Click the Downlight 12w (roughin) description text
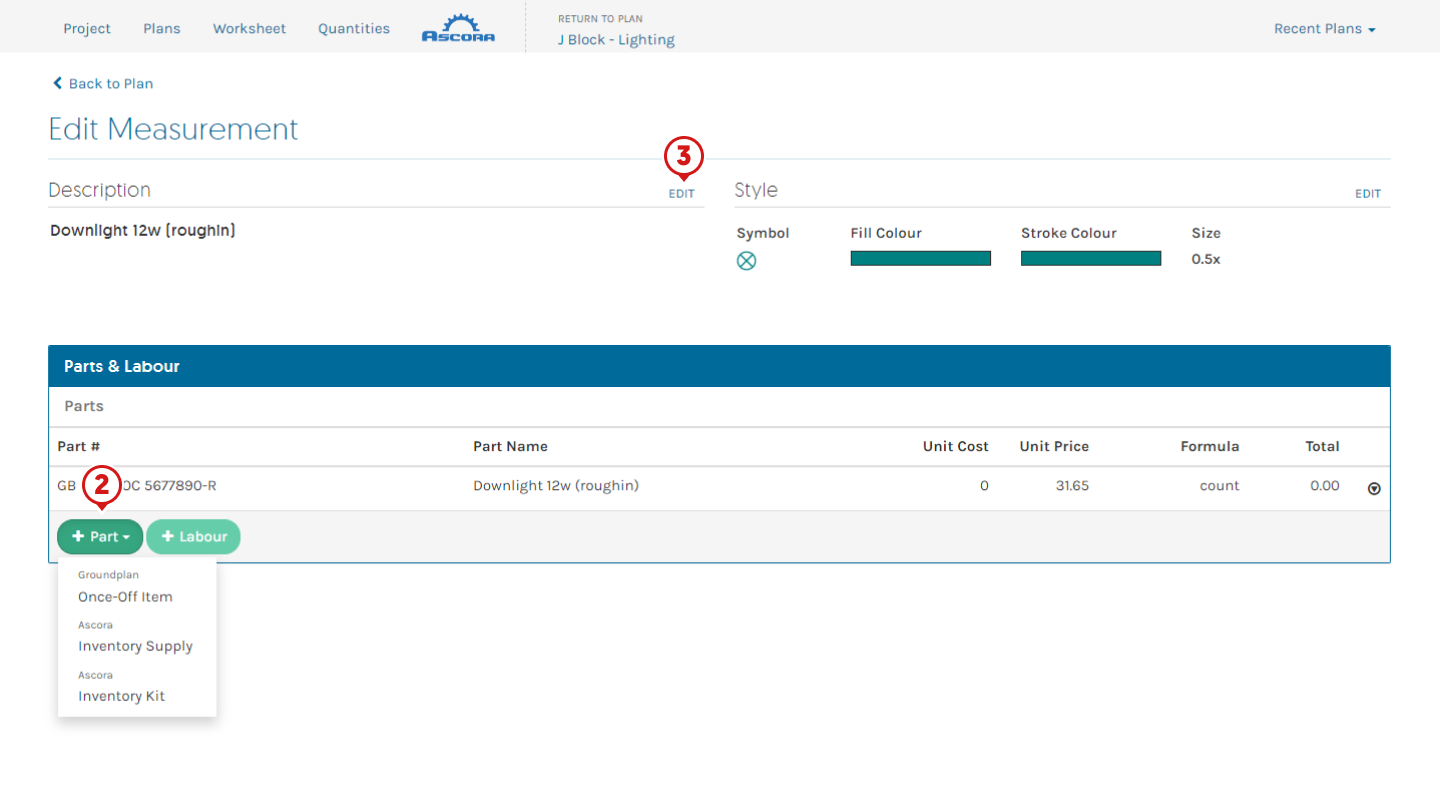The height and width of the screenshot is (802, 1440). 143,231
